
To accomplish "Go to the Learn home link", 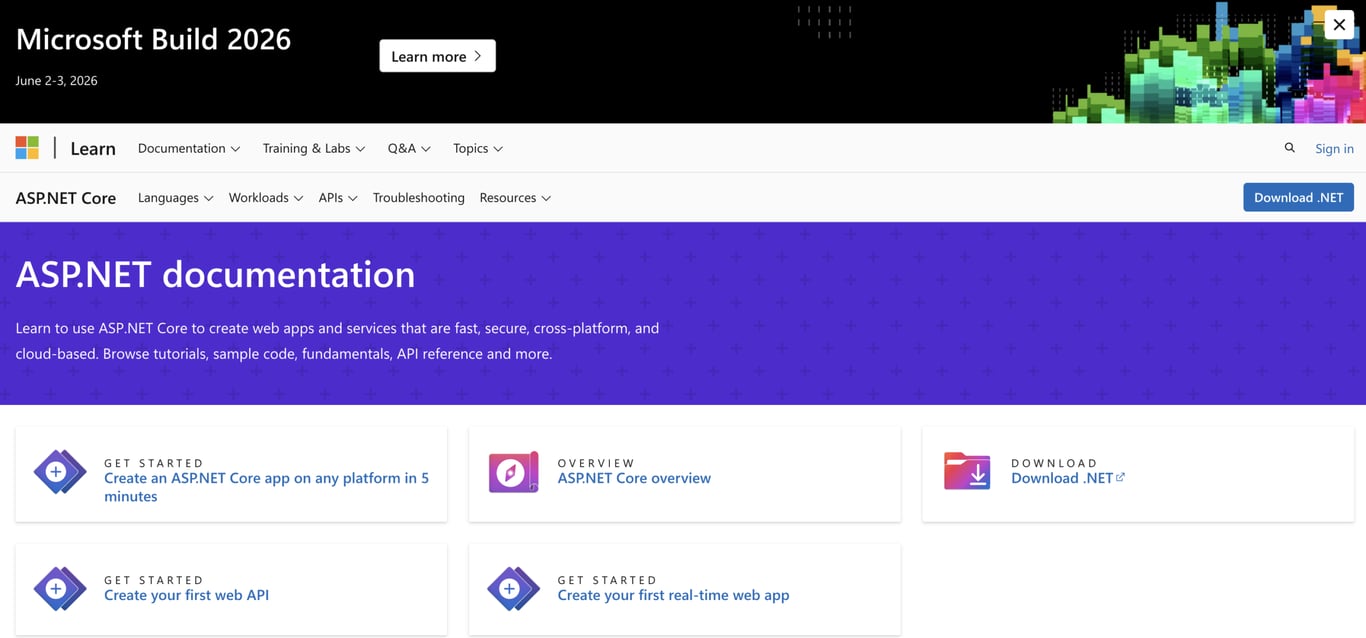I will (93, 148).
